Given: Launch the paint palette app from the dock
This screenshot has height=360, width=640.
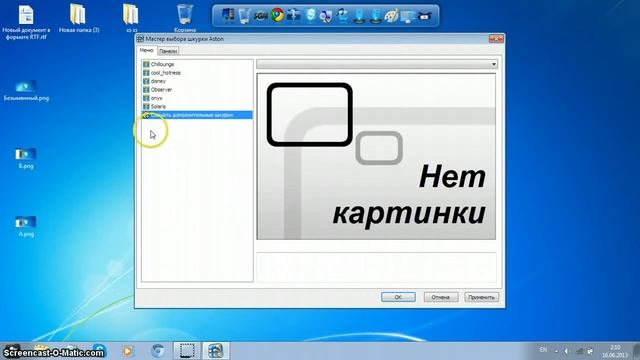Looking at the screenshot, I should tap(391, 16).
